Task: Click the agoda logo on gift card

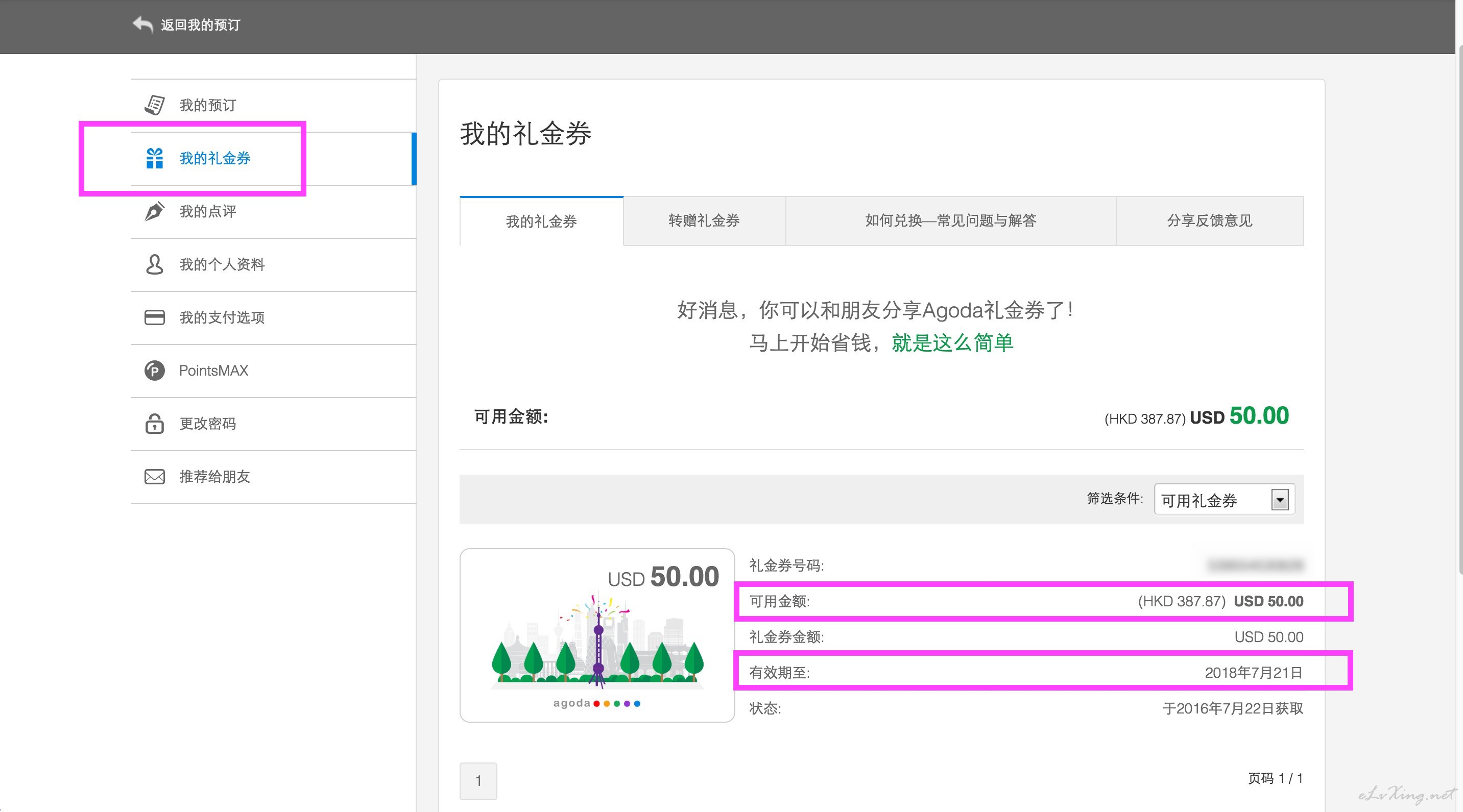Action: click(x=597, y=703)
